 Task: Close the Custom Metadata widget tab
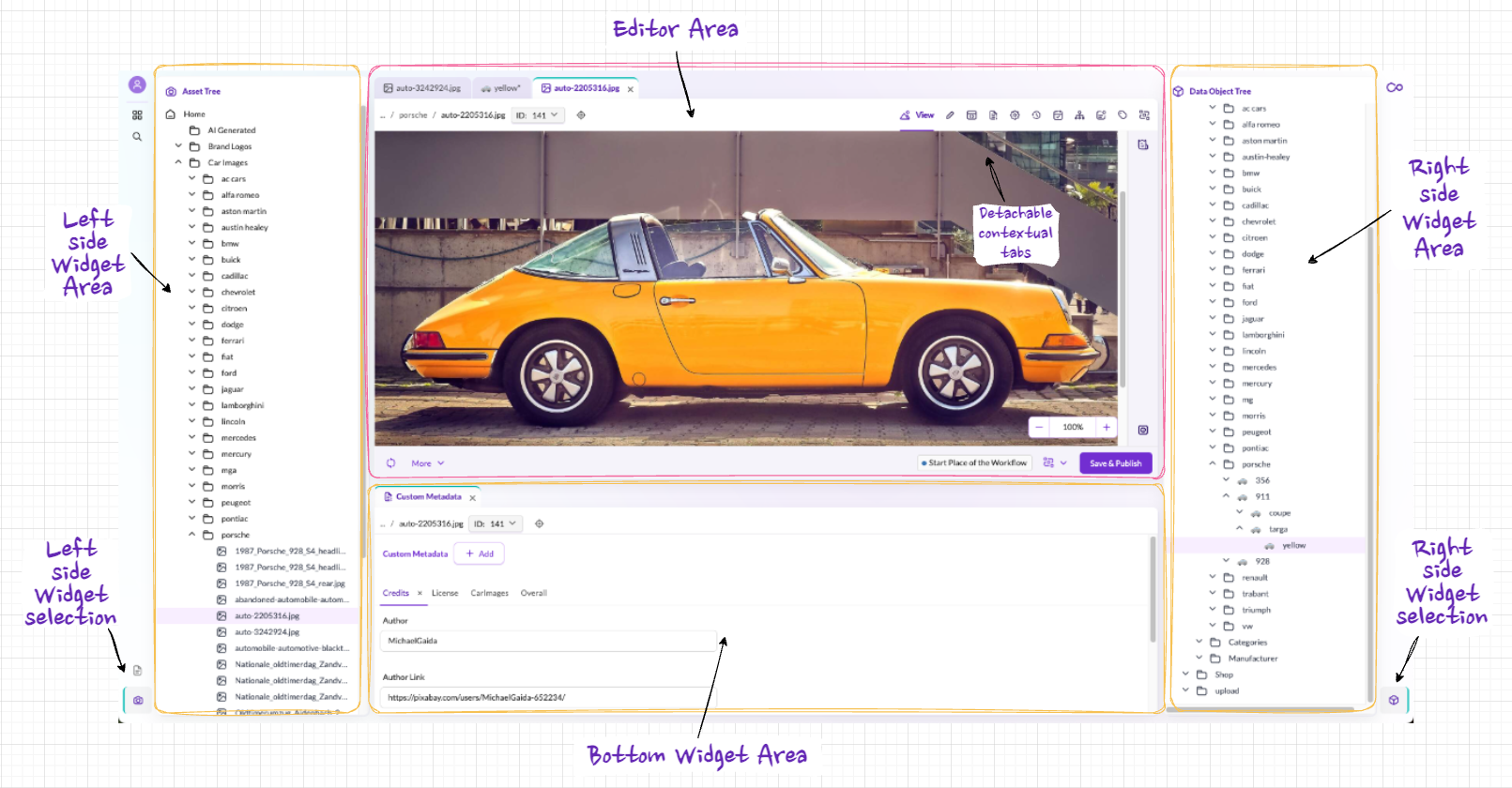click(472, 498)
